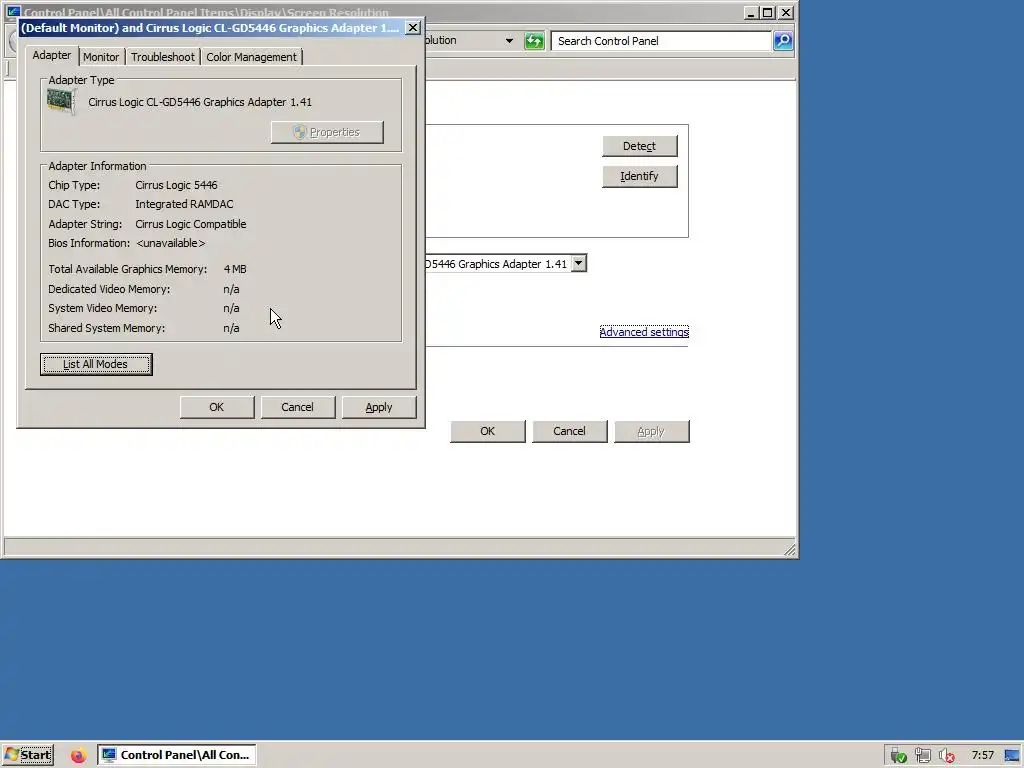1024x768 pixels.
Task: Open adapter Properties button
Action: [x=327, y=132]
